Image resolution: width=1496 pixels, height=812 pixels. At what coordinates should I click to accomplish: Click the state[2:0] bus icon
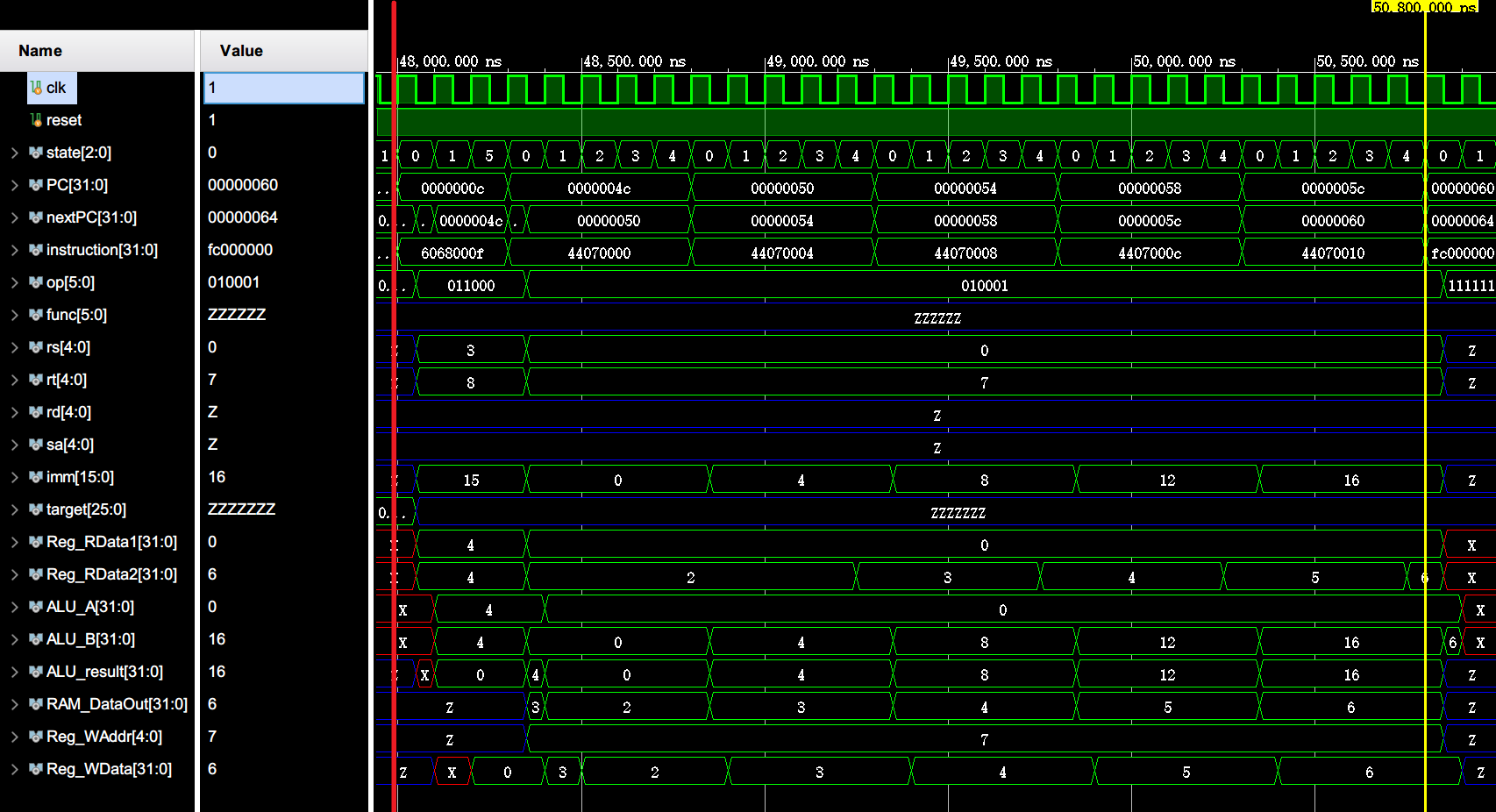(x=36, y=153)
